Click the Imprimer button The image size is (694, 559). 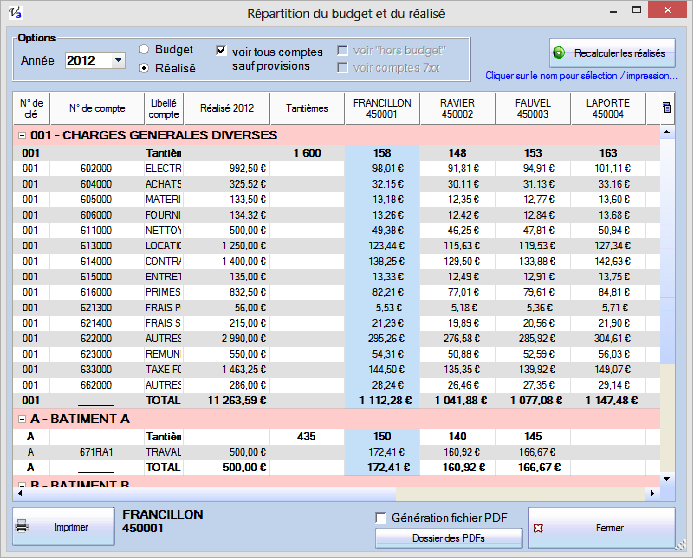[x=63, y=526]
